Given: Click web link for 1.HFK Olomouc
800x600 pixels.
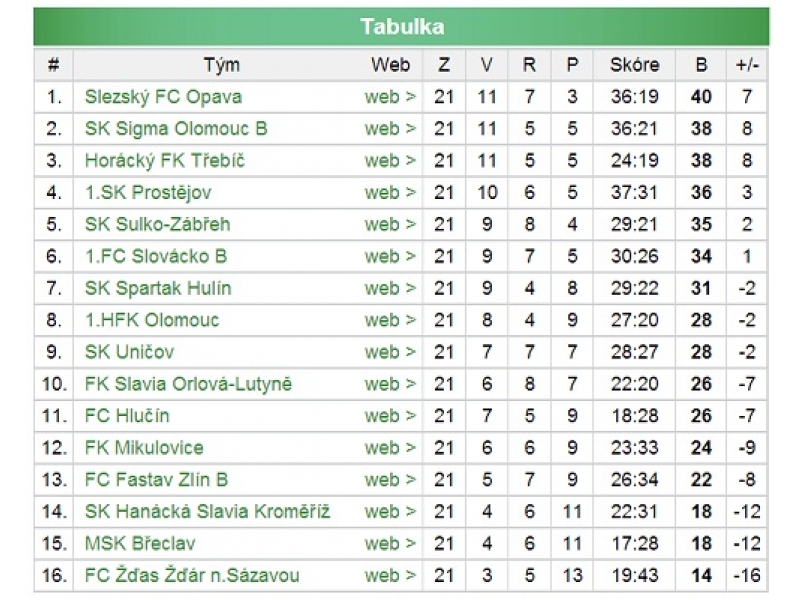Looking at the screenshot, I should (x=390, y=321).
